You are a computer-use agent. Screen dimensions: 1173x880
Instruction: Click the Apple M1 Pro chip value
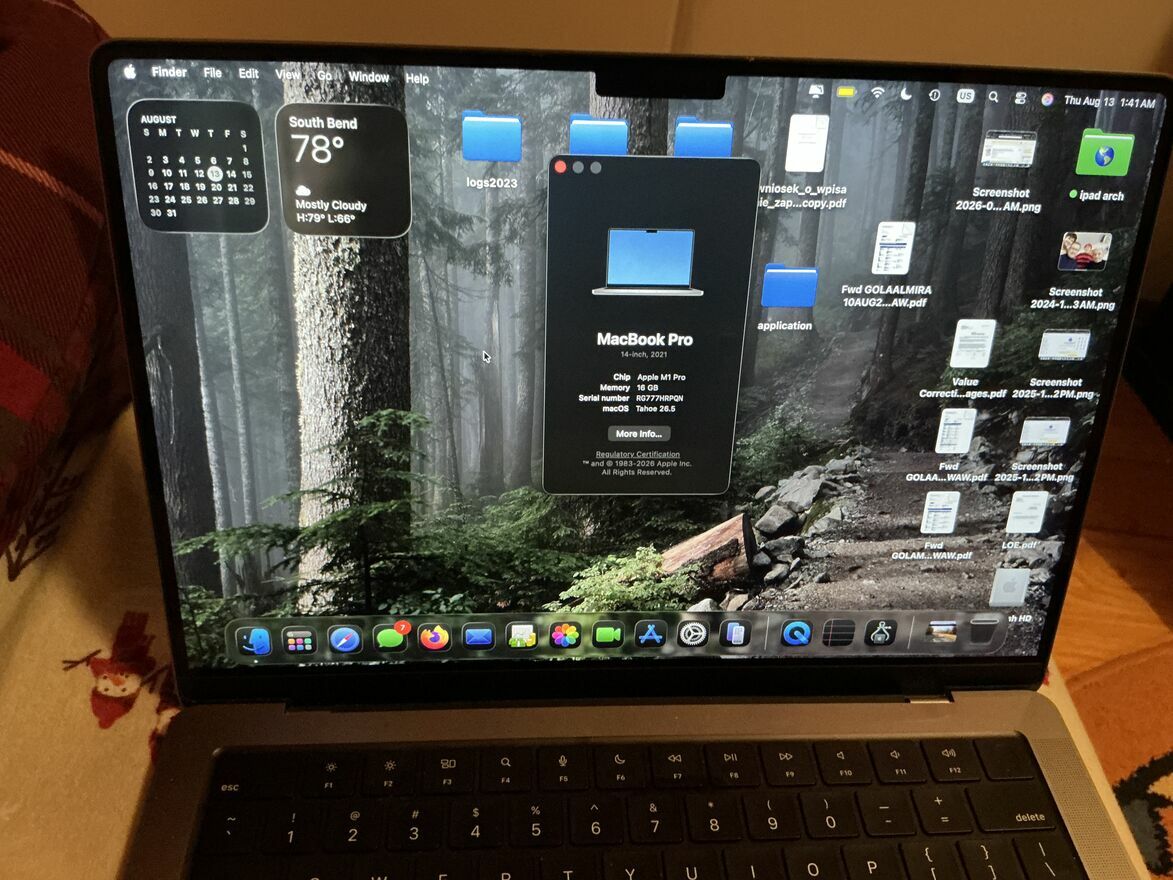[x=661, y=377]
